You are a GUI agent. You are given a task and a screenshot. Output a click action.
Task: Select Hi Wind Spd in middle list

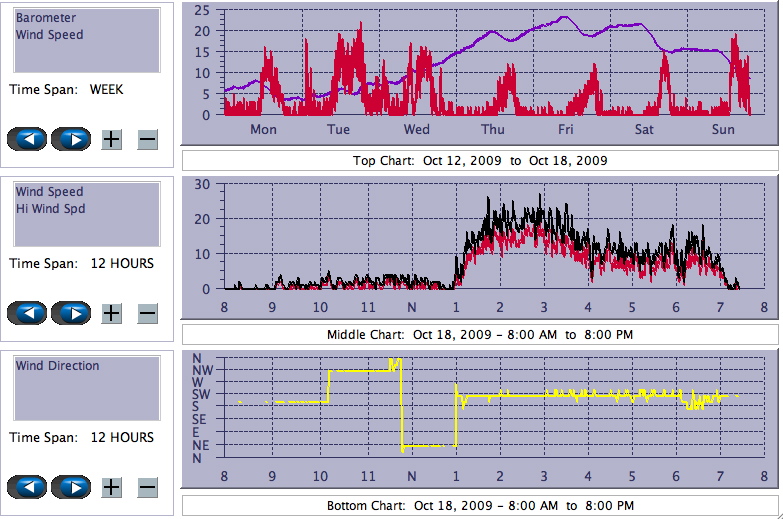coord(50,209)
